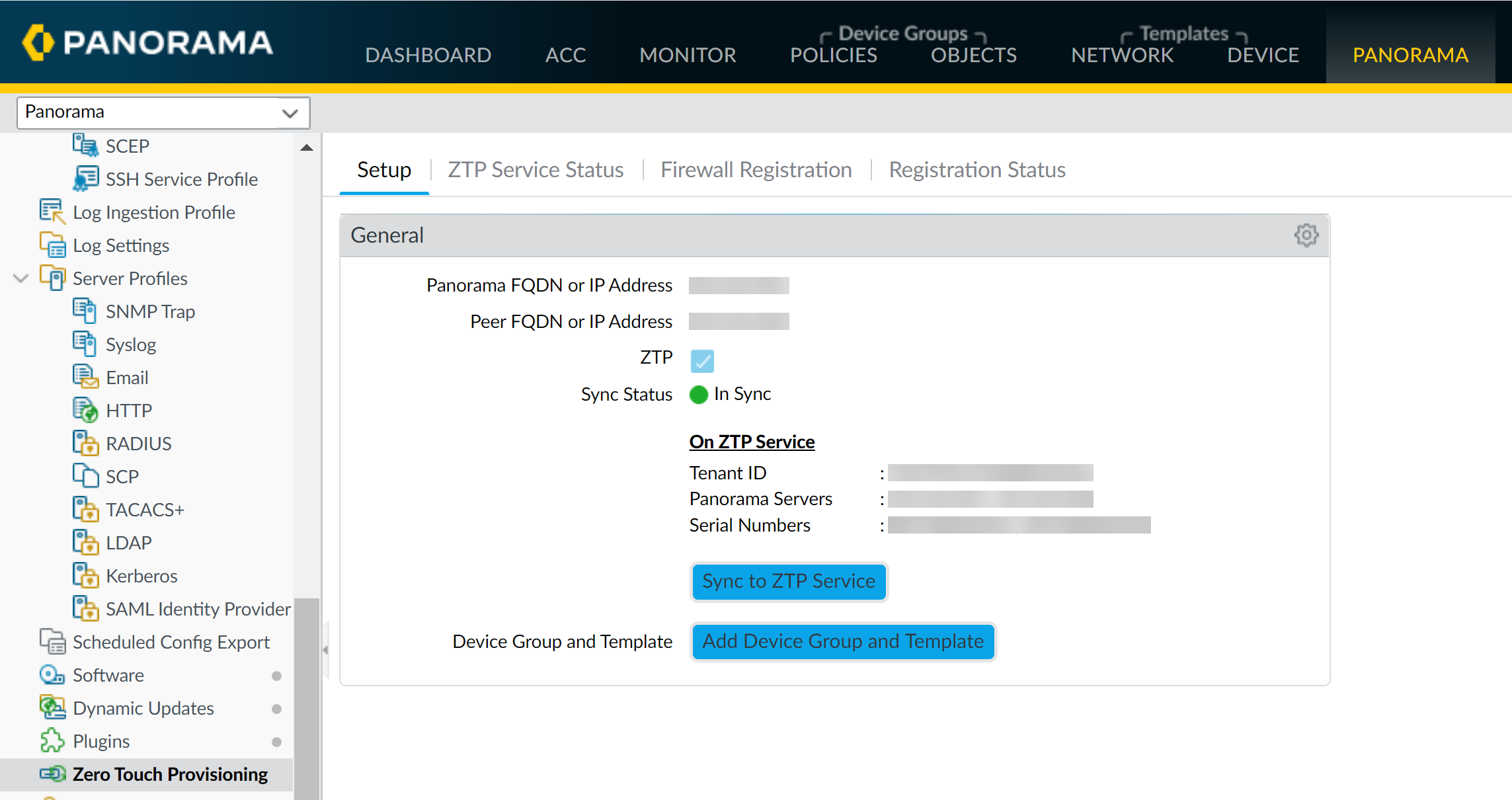The width and height of the screenshot is (1512, 800).
Task: Click the Panorama logo icon
Action: 38,42
